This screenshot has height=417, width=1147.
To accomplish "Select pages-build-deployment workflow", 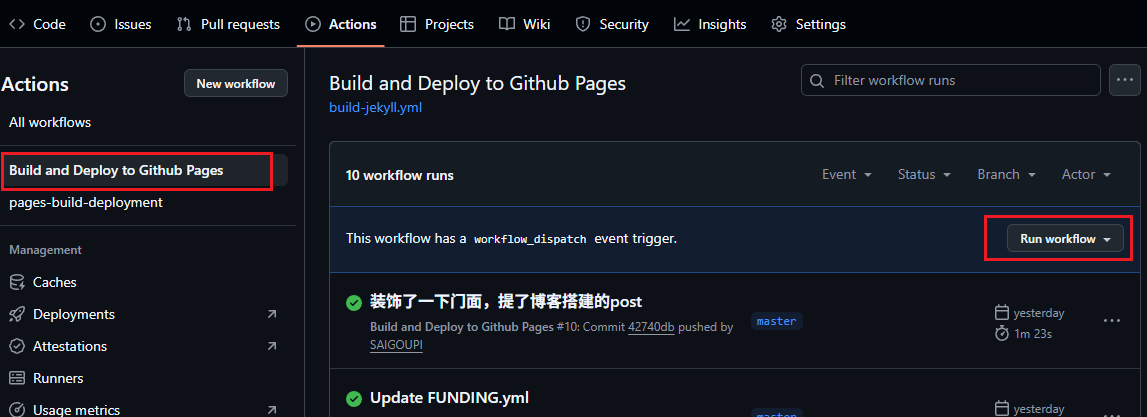I will click(x=86, y=202).
